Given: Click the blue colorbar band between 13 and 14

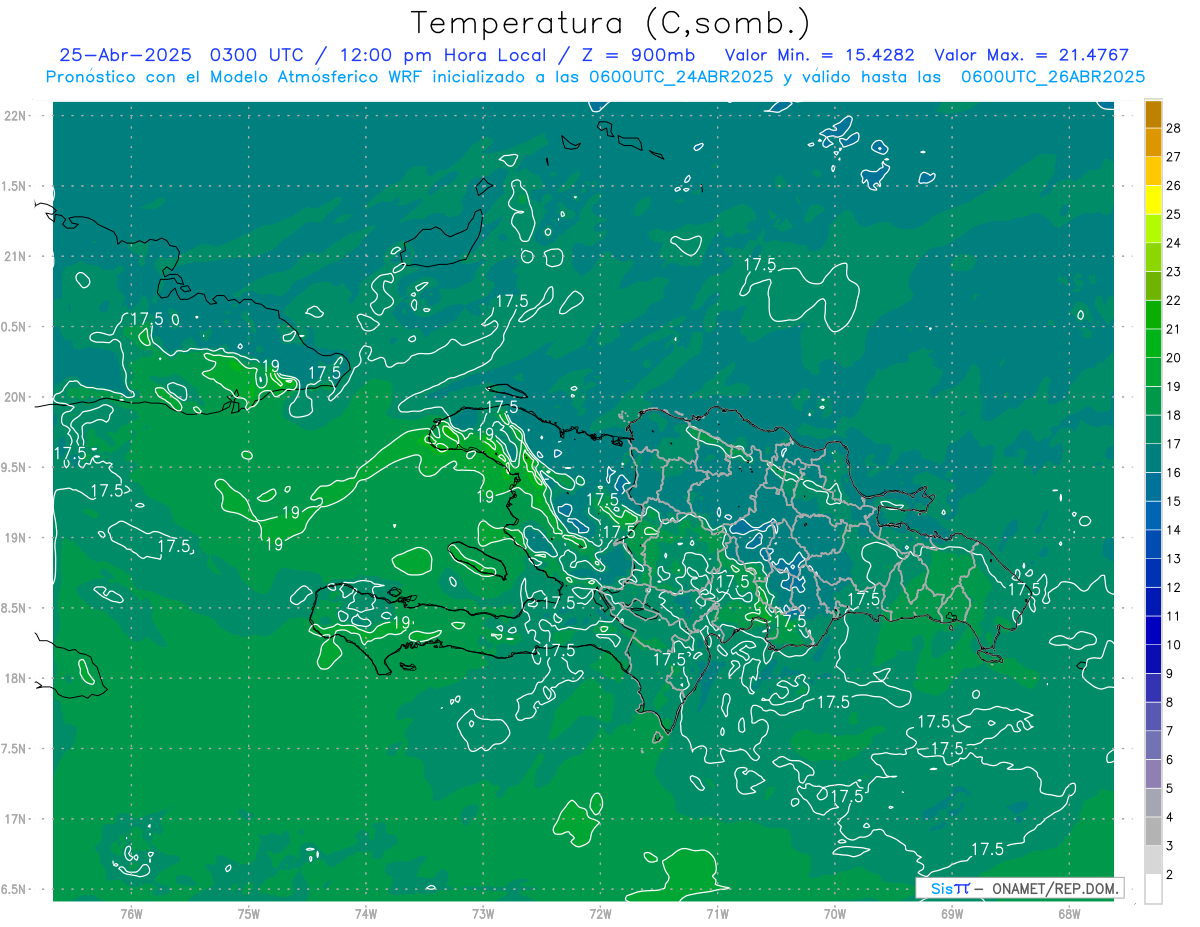Looking at the screenshot, I should click(x=1153, y=544).
